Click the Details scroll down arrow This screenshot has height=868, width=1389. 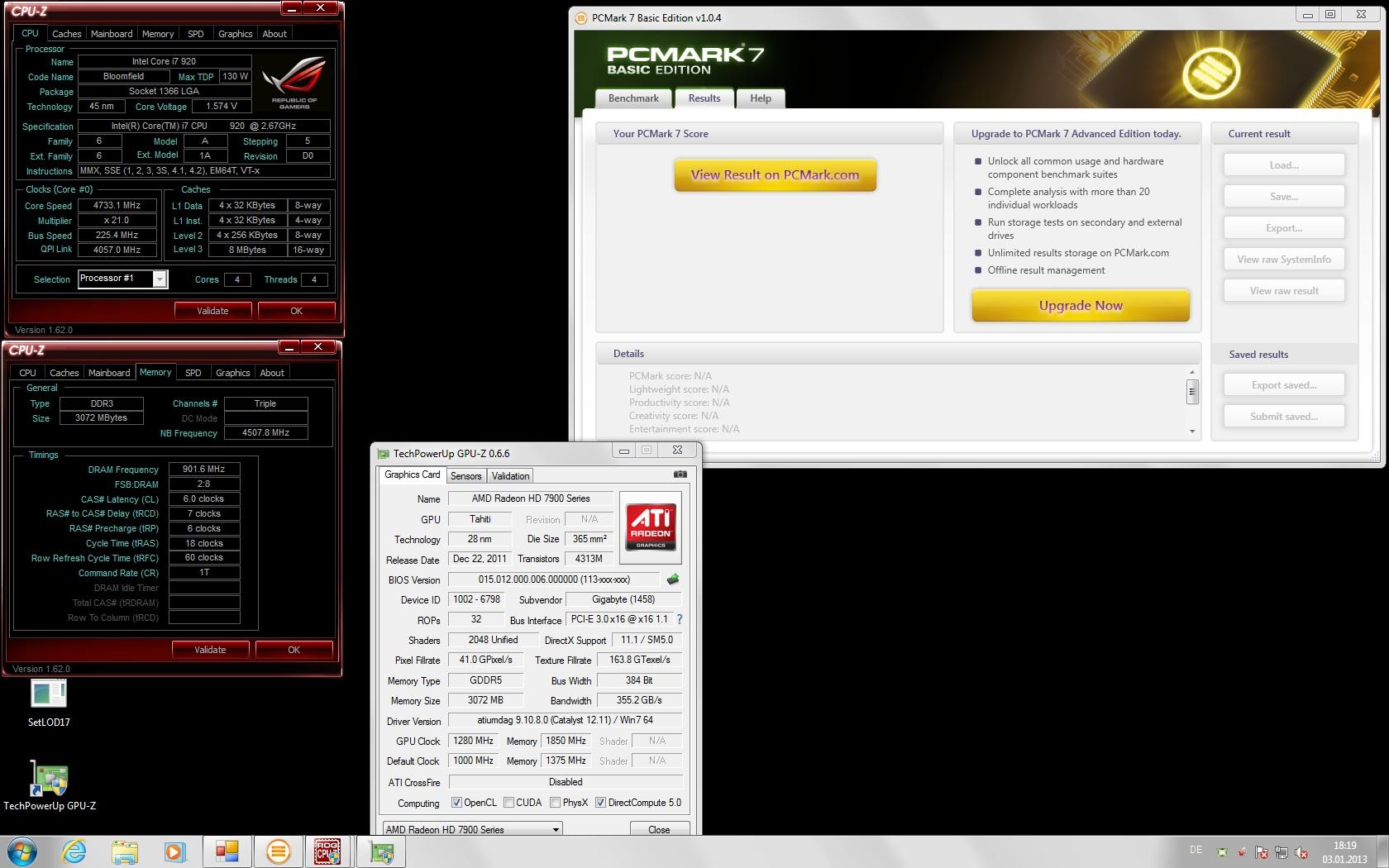[1192, 431]
